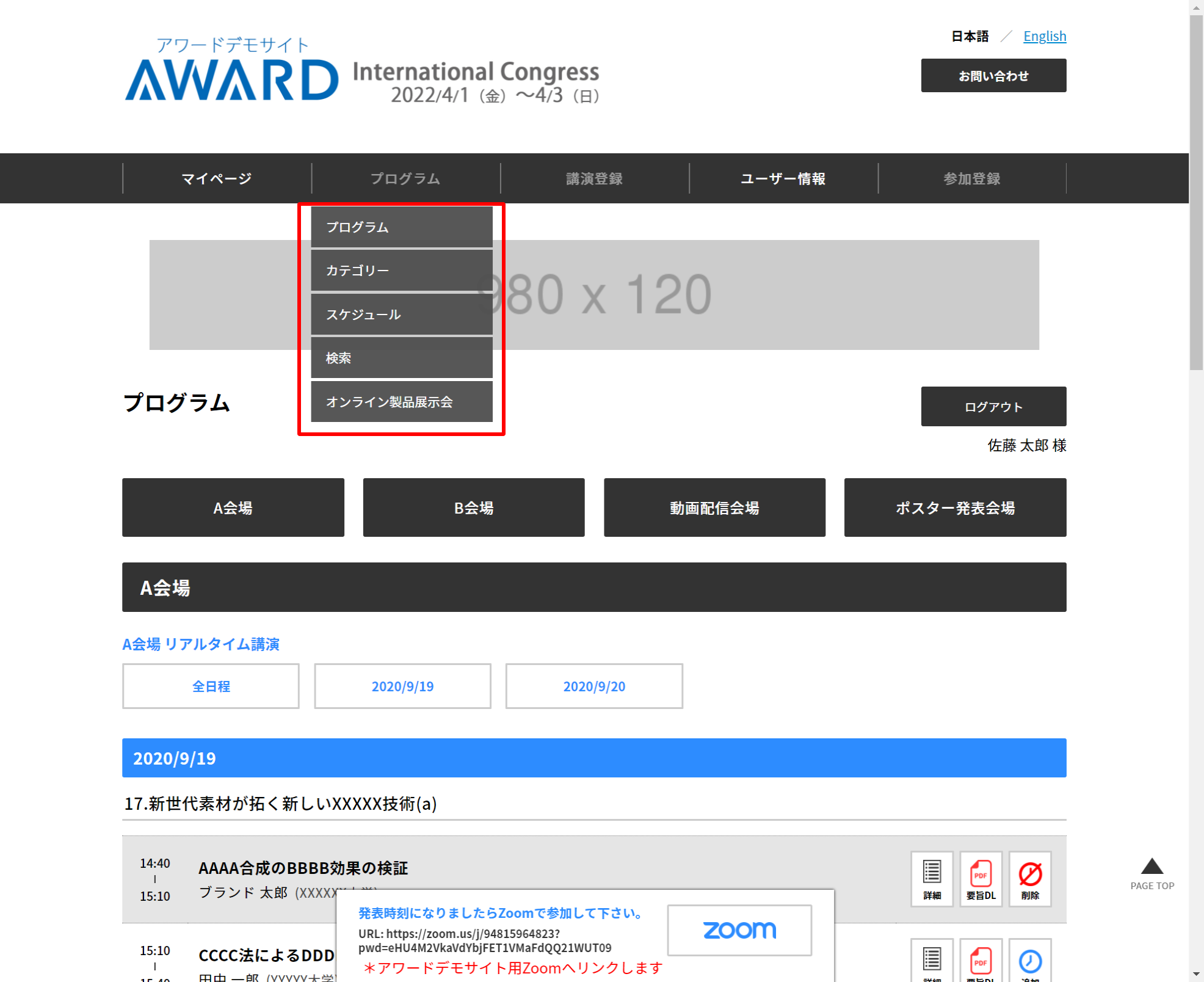Download abstract PDF for AAAA合成 talk

(x=981, y=878)
